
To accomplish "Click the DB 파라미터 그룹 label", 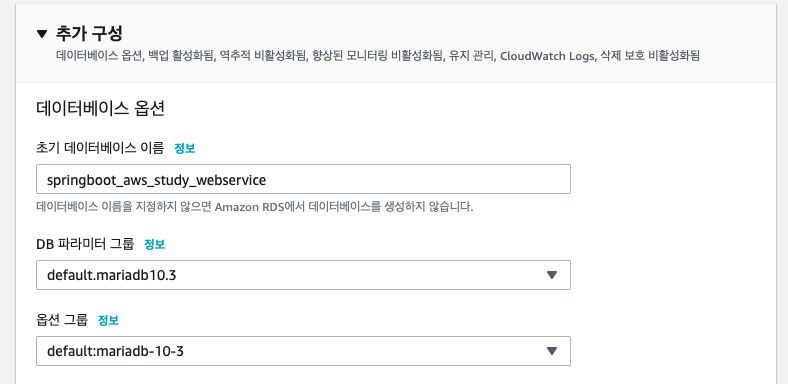I will pyautogui.click(x=85, y=244).
